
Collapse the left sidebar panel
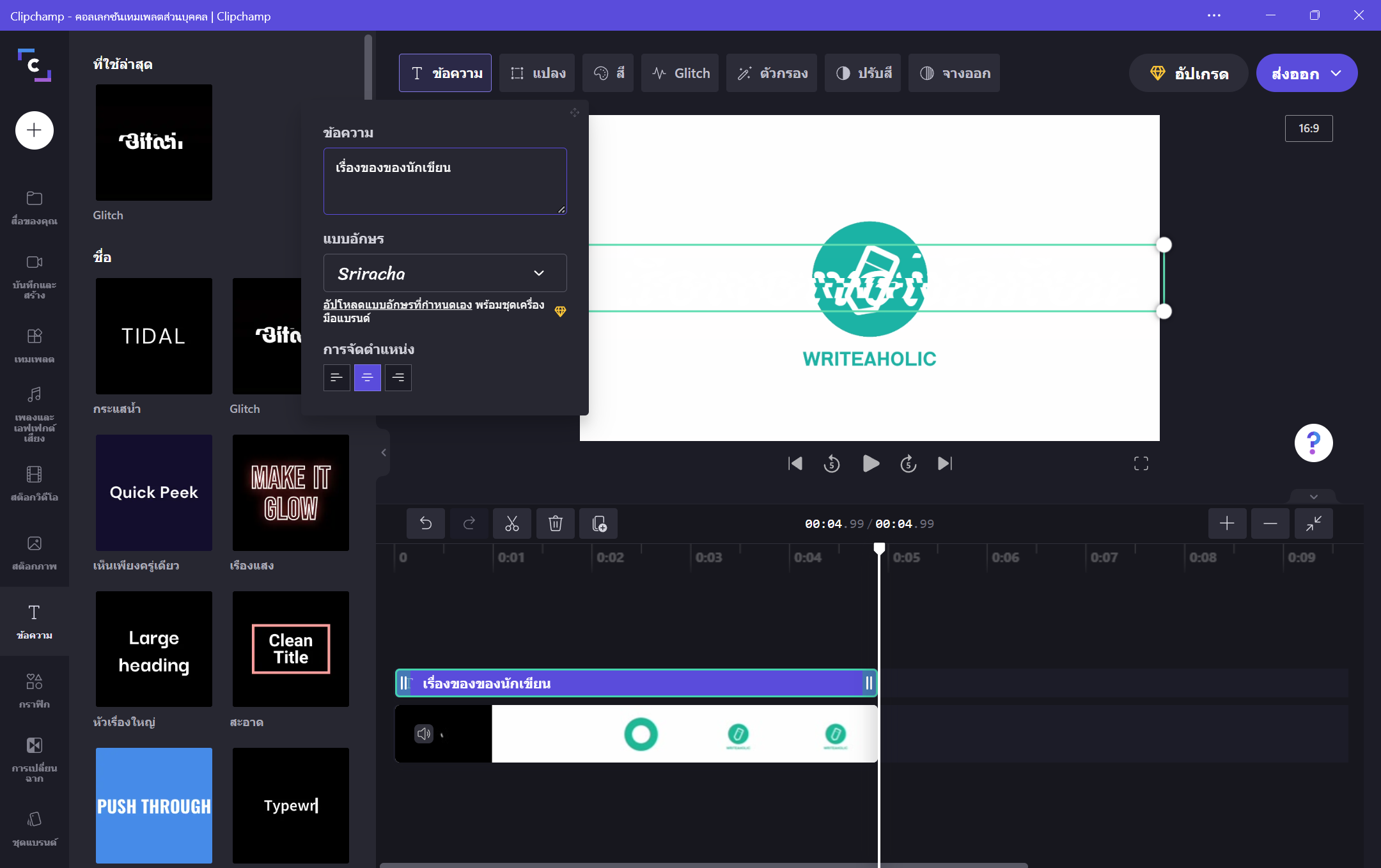384,453
